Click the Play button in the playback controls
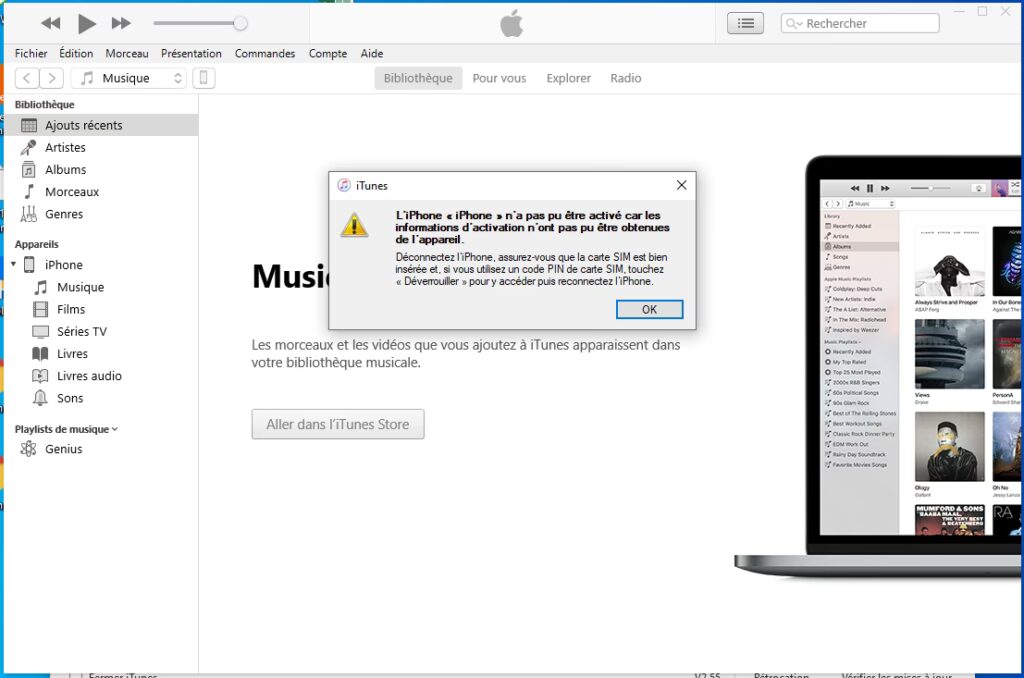This screenshot has height=678, width=1024. tap(87, 23)
